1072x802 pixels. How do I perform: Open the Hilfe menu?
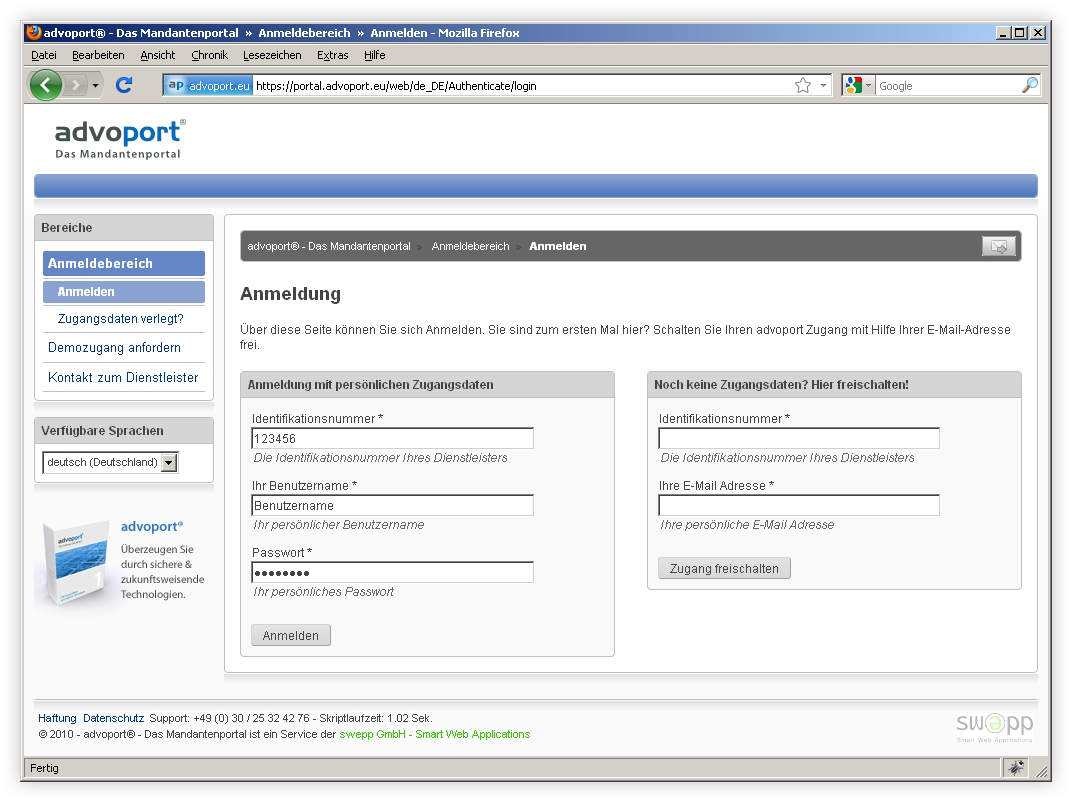point(375,55)
